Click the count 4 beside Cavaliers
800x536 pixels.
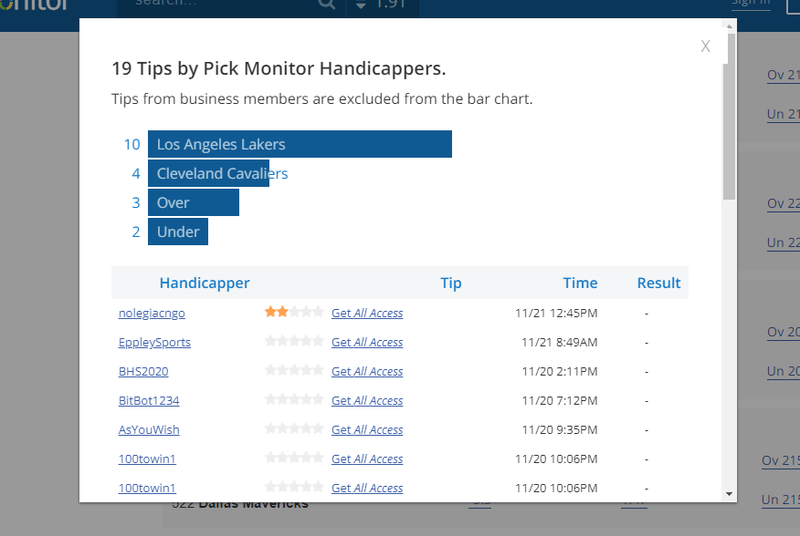click(136, 173)
